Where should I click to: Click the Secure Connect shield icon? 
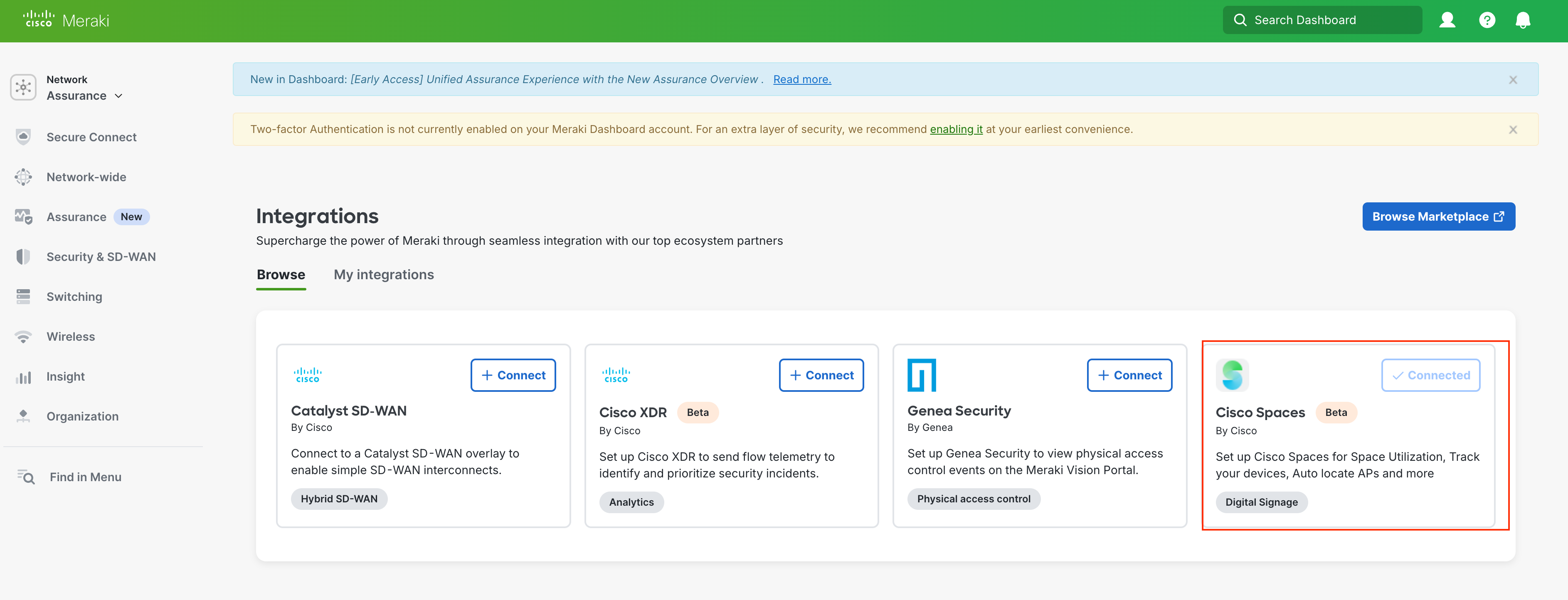coord(23,137)
